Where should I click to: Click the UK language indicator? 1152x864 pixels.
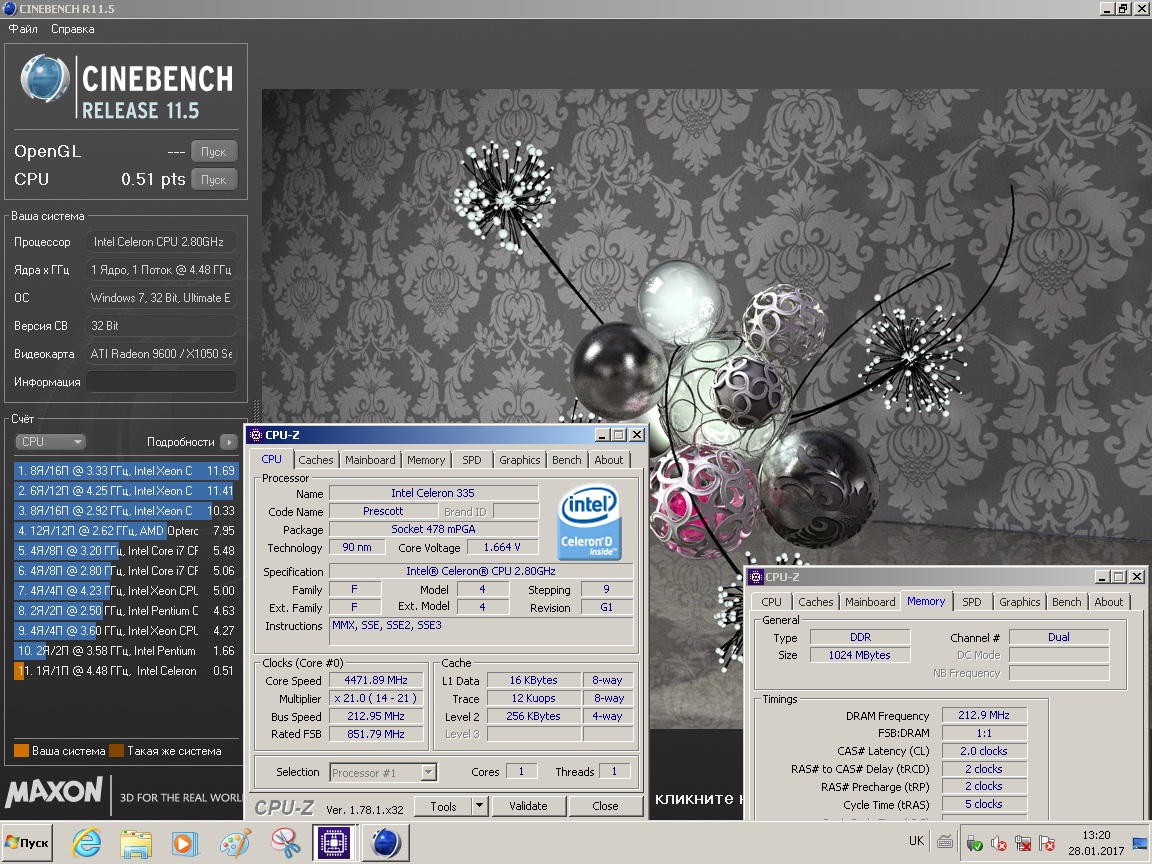[x=916, y=840]
